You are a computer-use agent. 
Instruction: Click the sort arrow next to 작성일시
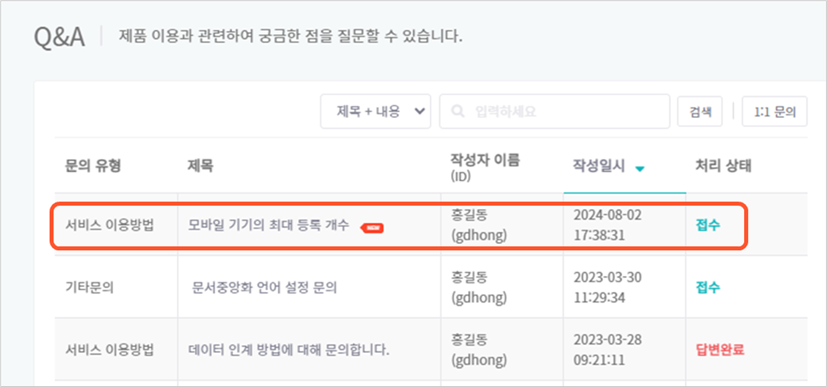[640, 169]
